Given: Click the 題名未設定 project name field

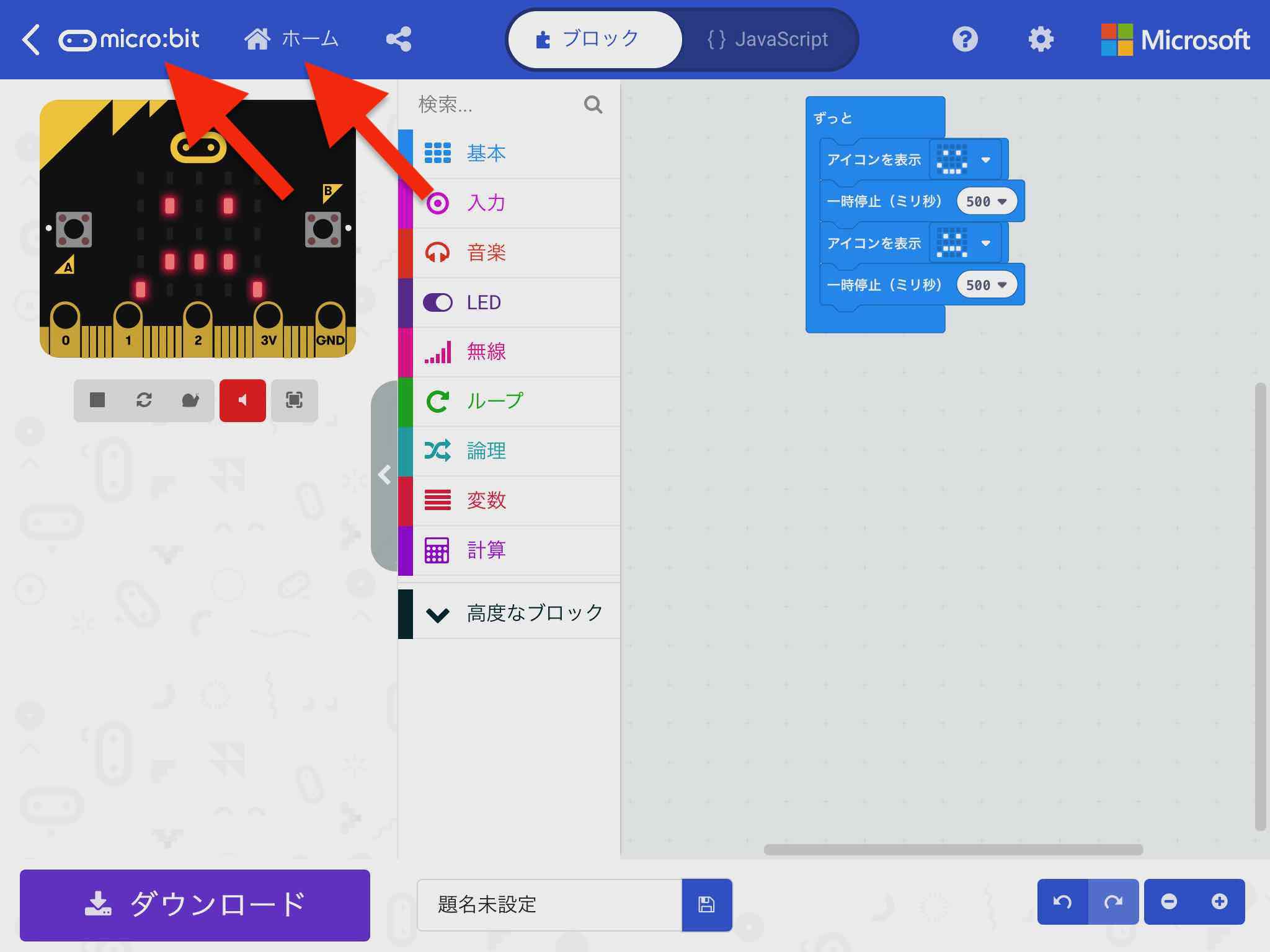Looking at the screenshot, I should [x=546, y=905].
